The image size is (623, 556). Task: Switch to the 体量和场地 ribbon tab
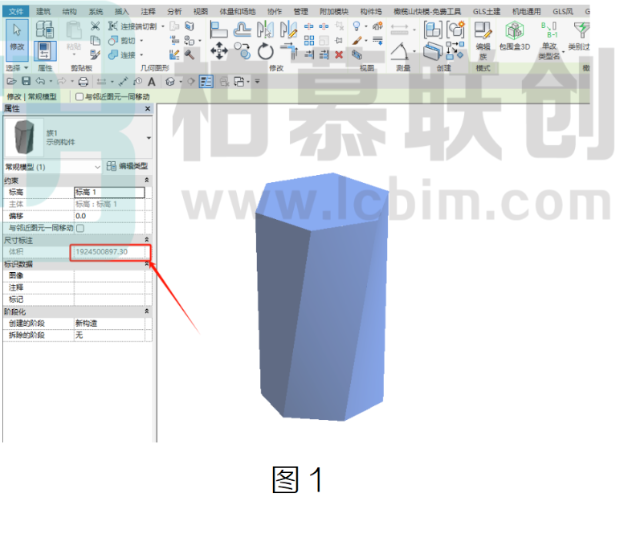pos(237,11)
